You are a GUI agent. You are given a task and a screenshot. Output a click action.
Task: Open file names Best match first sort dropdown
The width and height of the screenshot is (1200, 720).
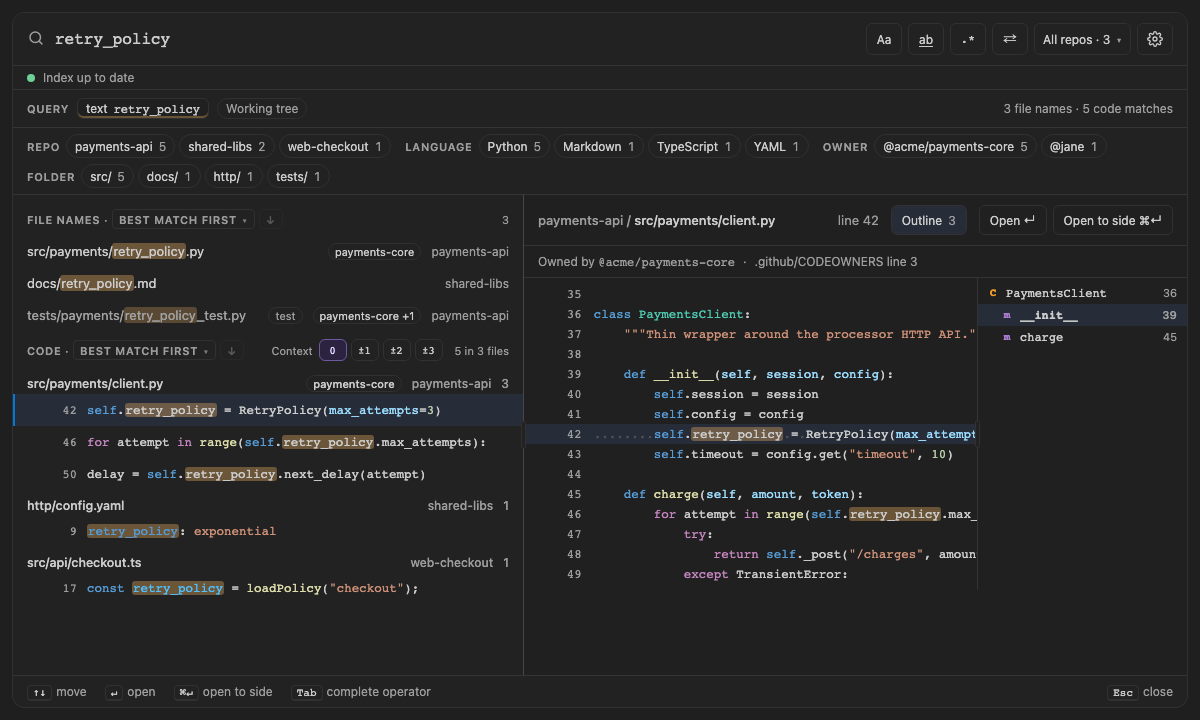[183, 220]
